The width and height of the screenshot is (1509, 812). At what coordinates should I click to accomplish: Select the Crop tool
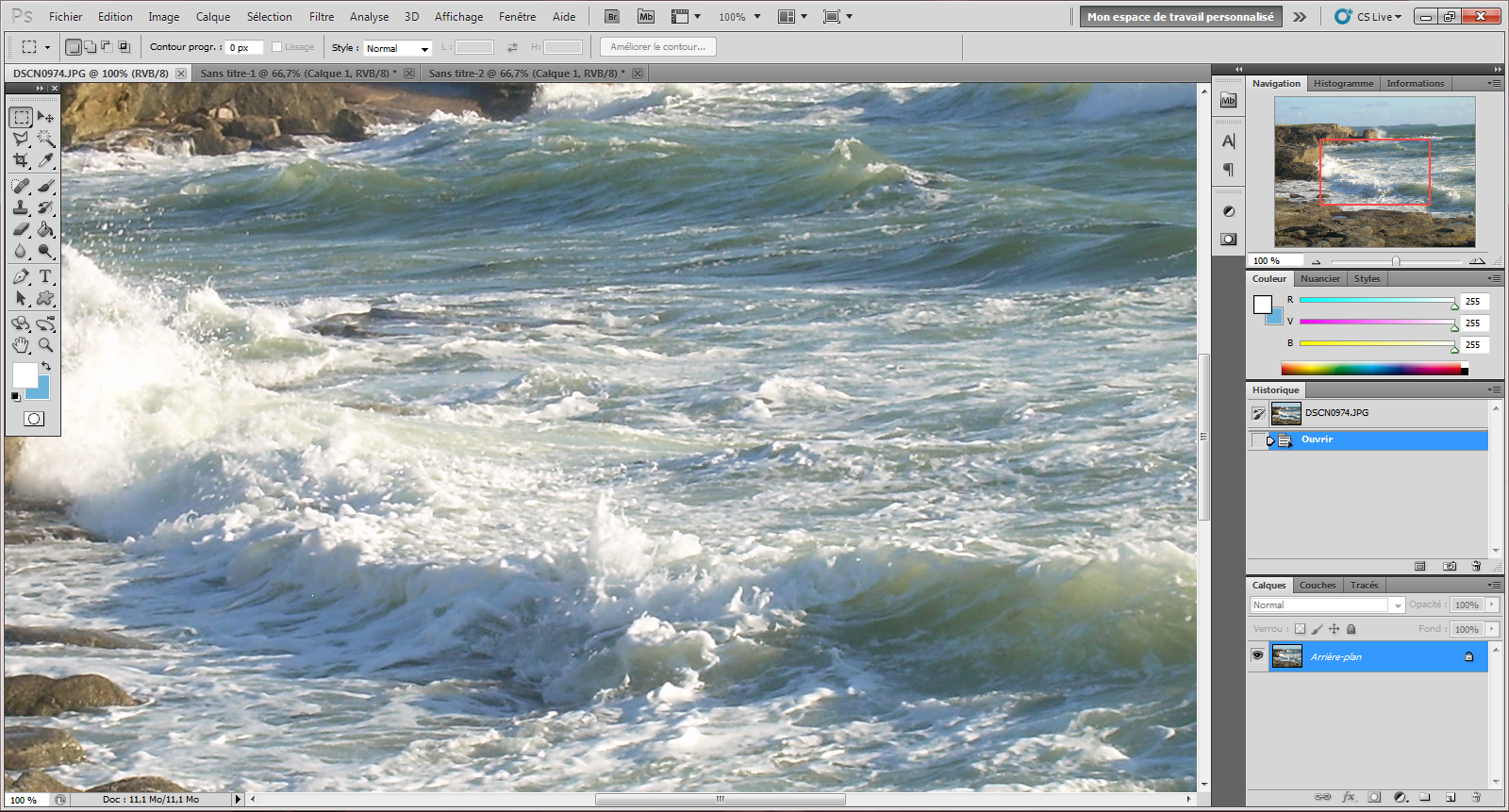tap(21, 160)
